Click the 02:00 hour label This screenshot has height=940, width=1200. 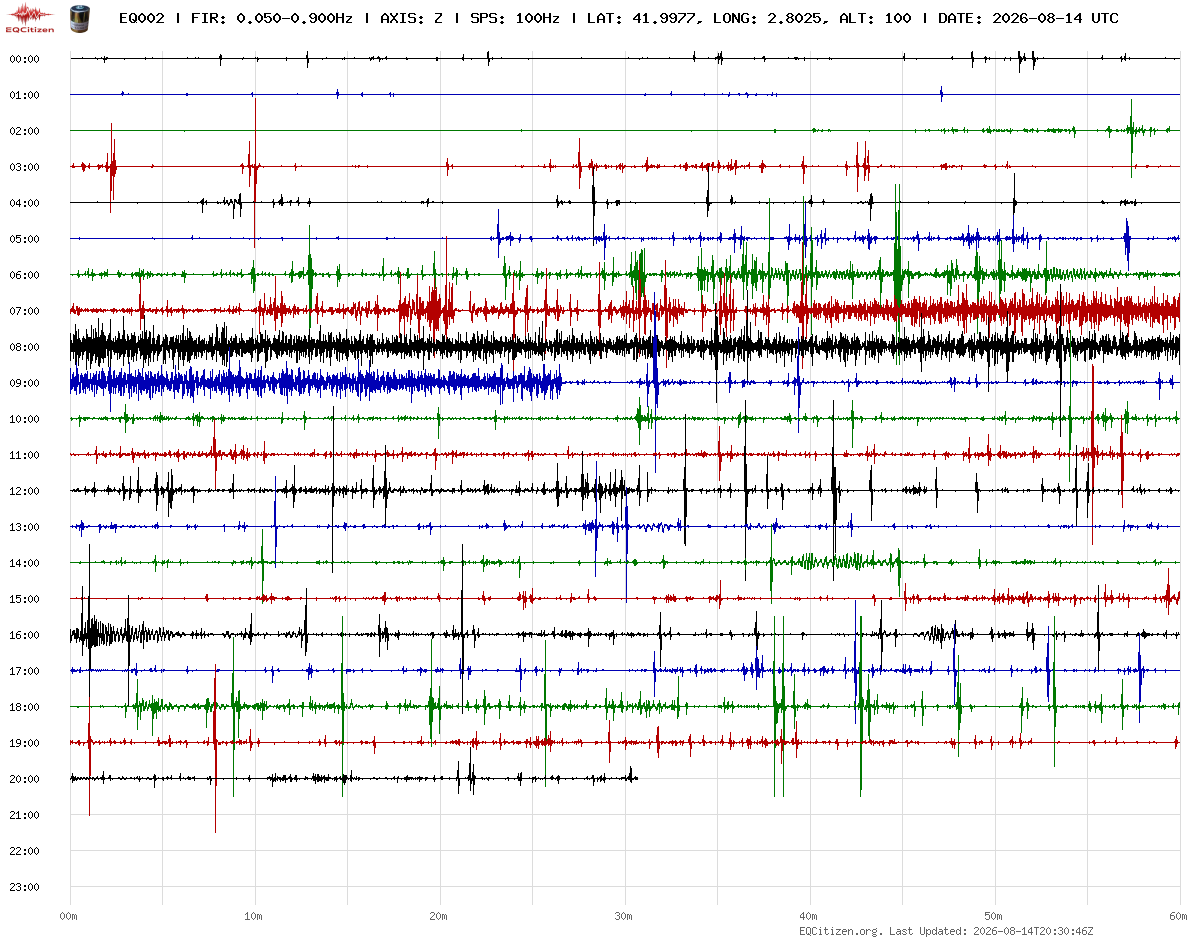[x=24, y=131]
